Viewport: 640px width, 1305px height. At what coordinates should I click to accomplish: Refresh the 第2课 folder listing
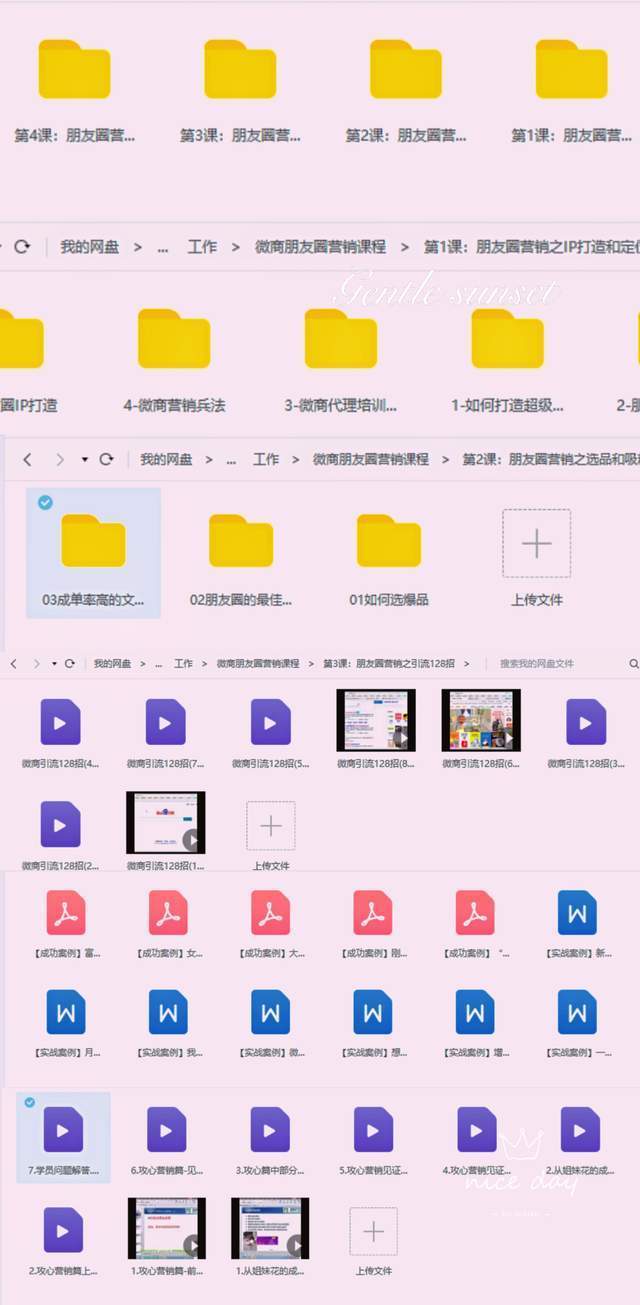click(x=106, y=459)
